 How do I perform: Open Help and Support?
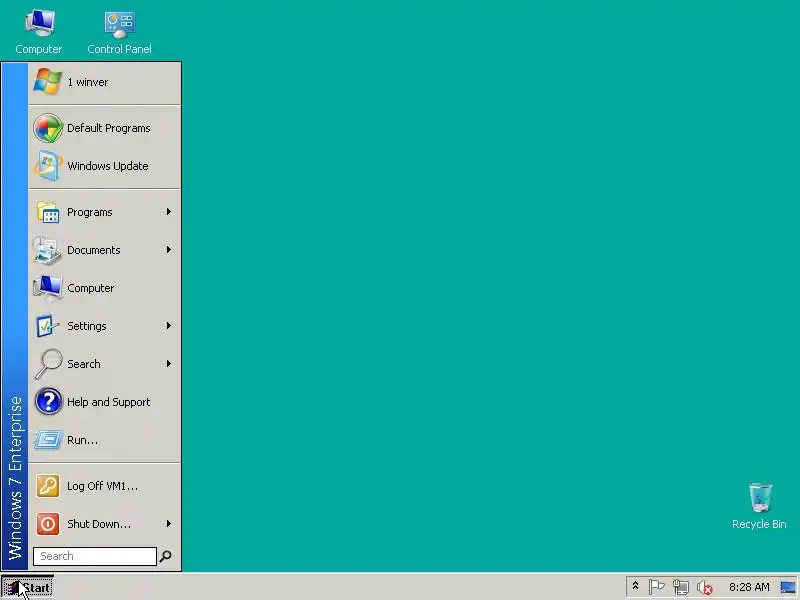105,402
